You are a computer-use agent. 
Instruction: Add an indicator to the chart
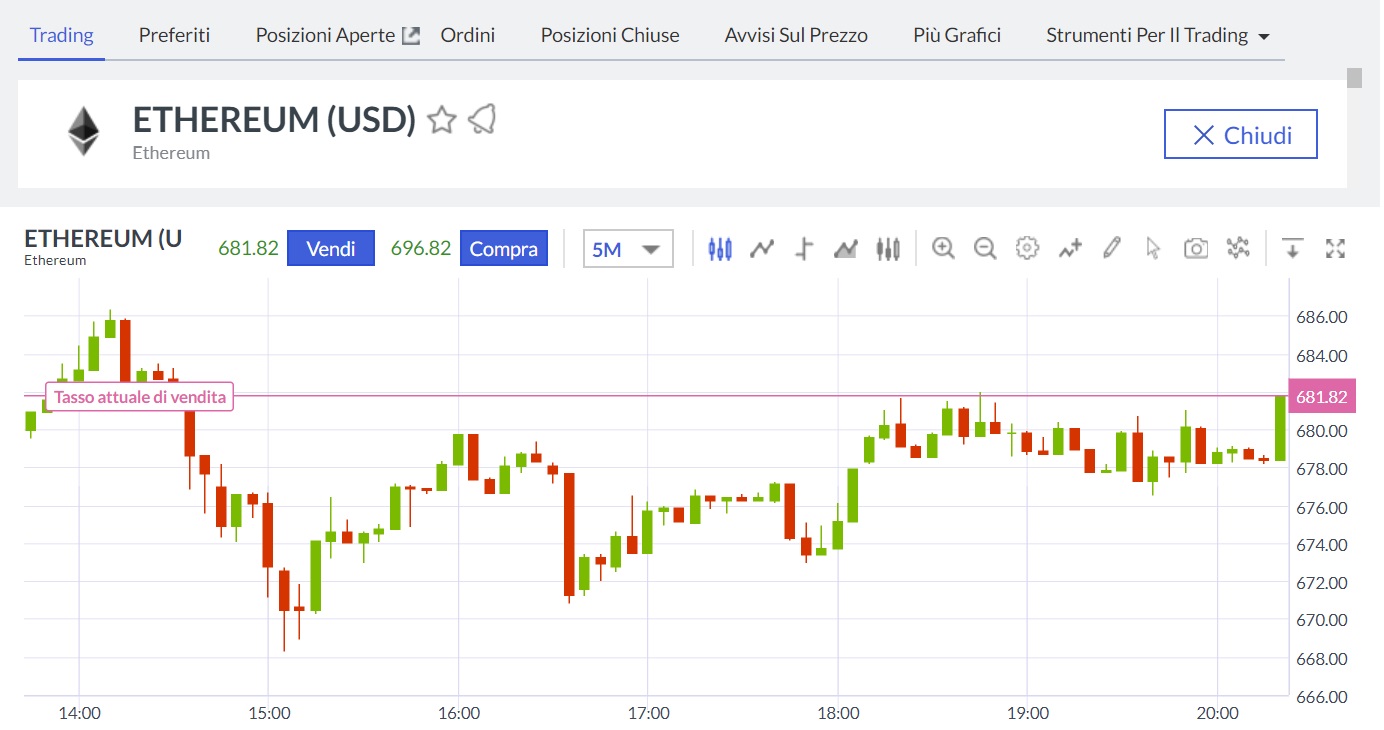tap(1070, 248)
